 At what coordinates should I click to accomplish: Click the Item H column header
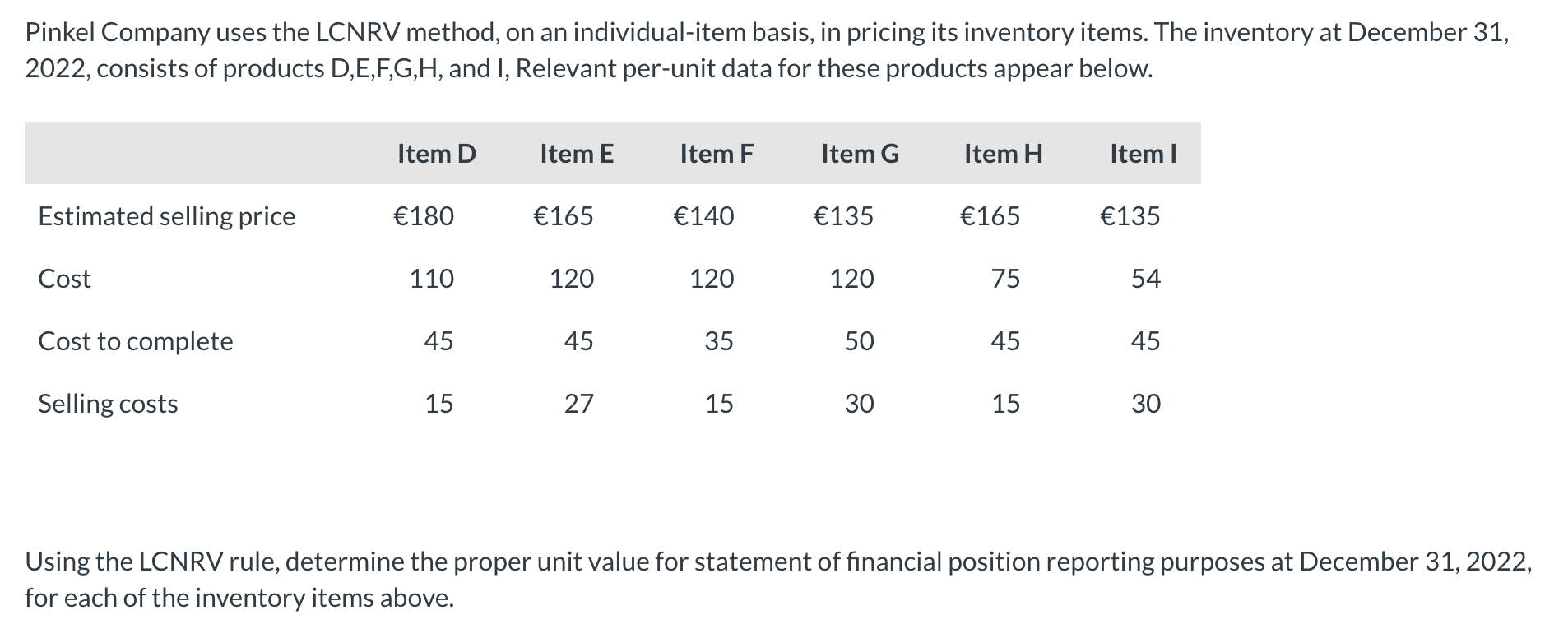point(1003,154)
